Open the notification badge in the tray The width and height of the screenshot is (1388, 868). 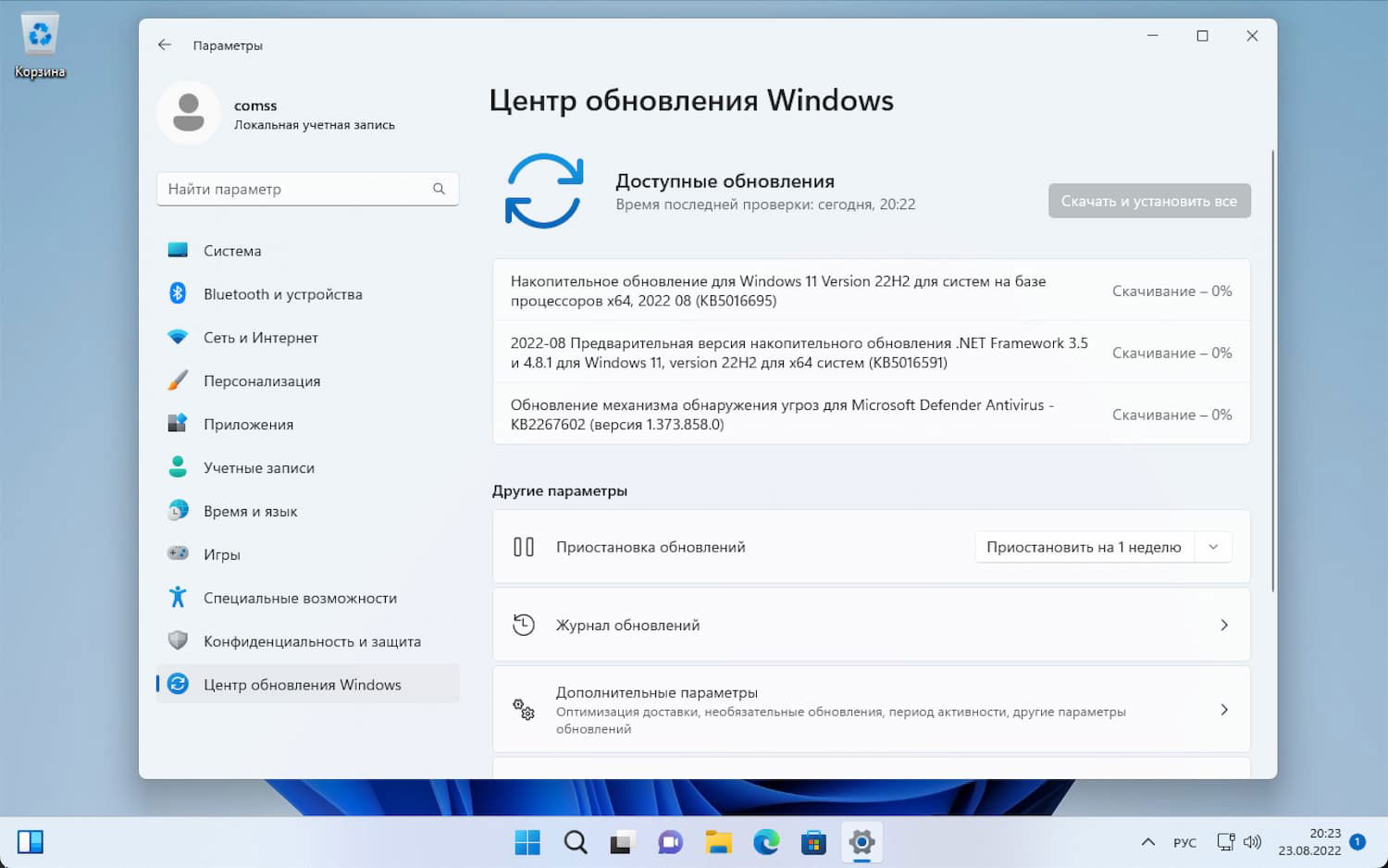pos(1357,841)
